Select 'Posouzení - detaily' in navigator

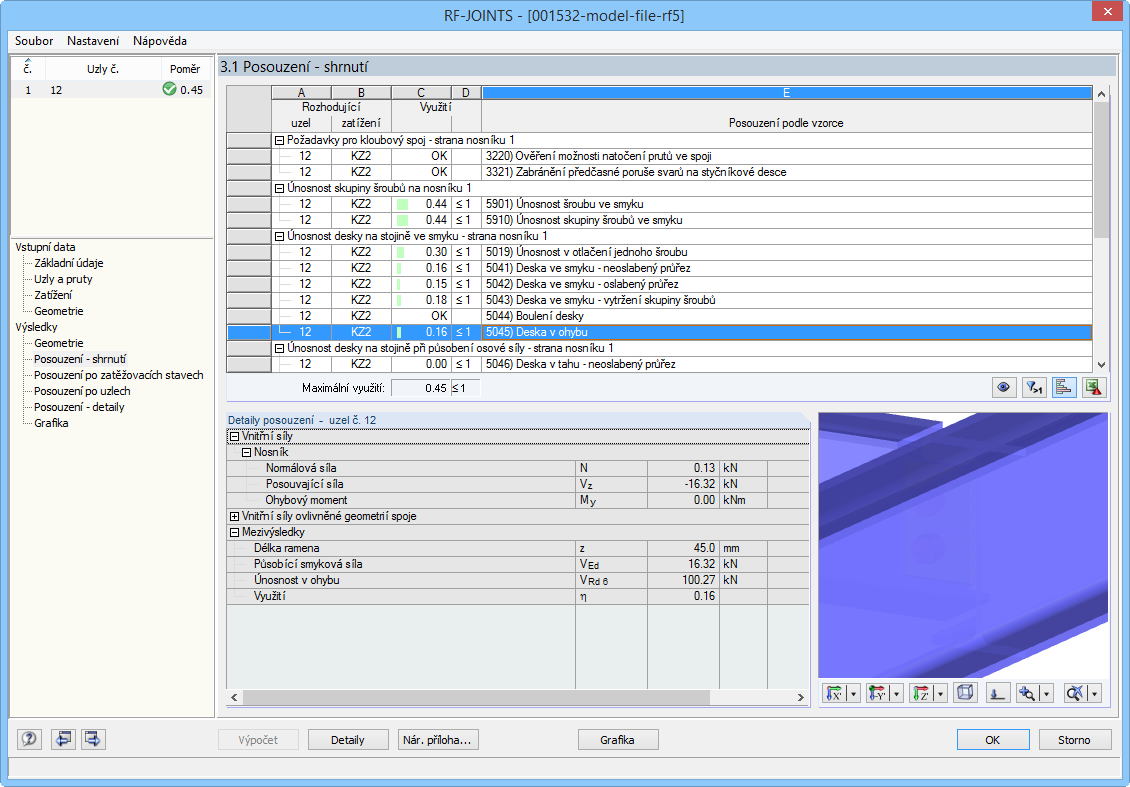click(x=79, y=407)
